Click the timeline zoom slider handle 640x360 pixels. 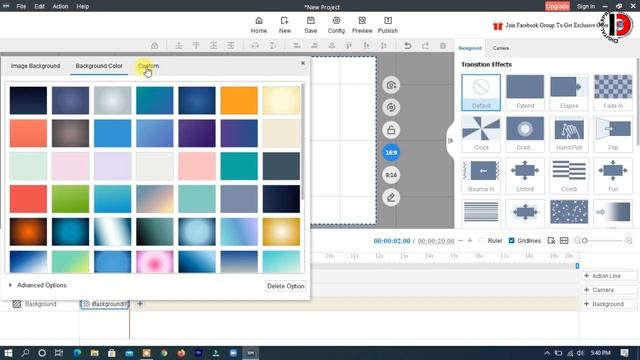point(584,241)
